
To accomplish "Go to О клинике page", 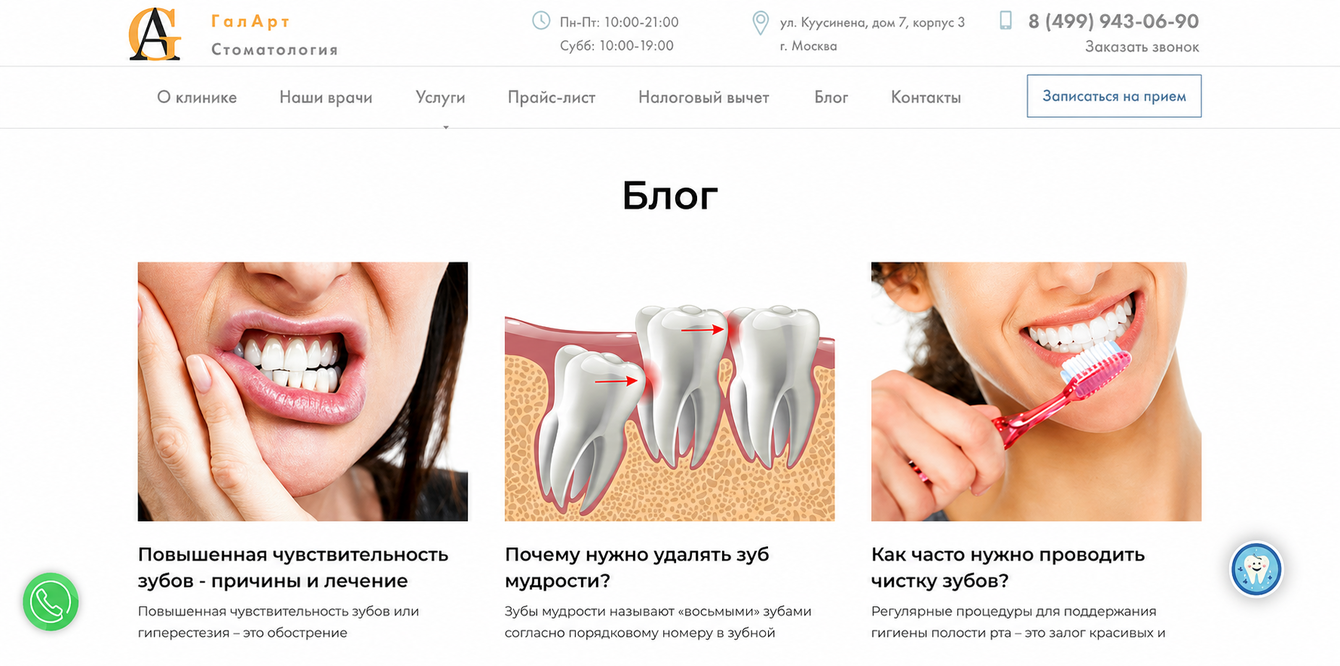I will 197,97.
